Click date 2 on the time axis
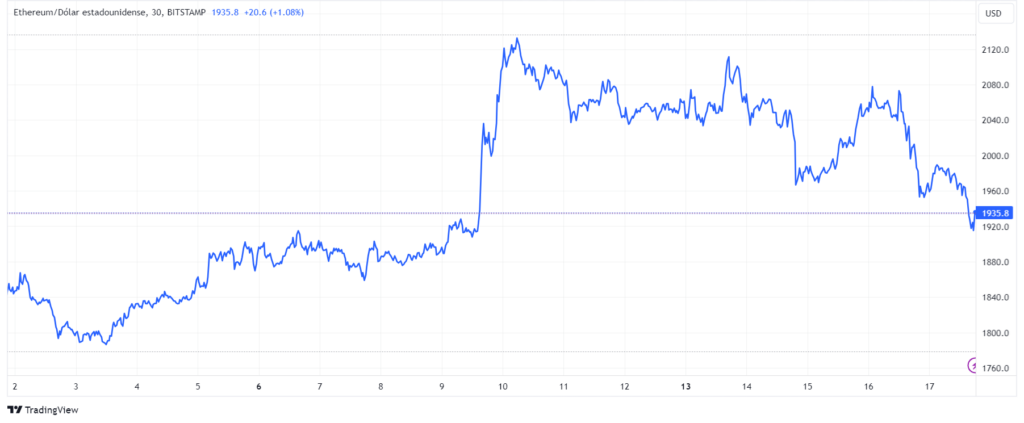The image size is (1024, 423). (15, 385)
